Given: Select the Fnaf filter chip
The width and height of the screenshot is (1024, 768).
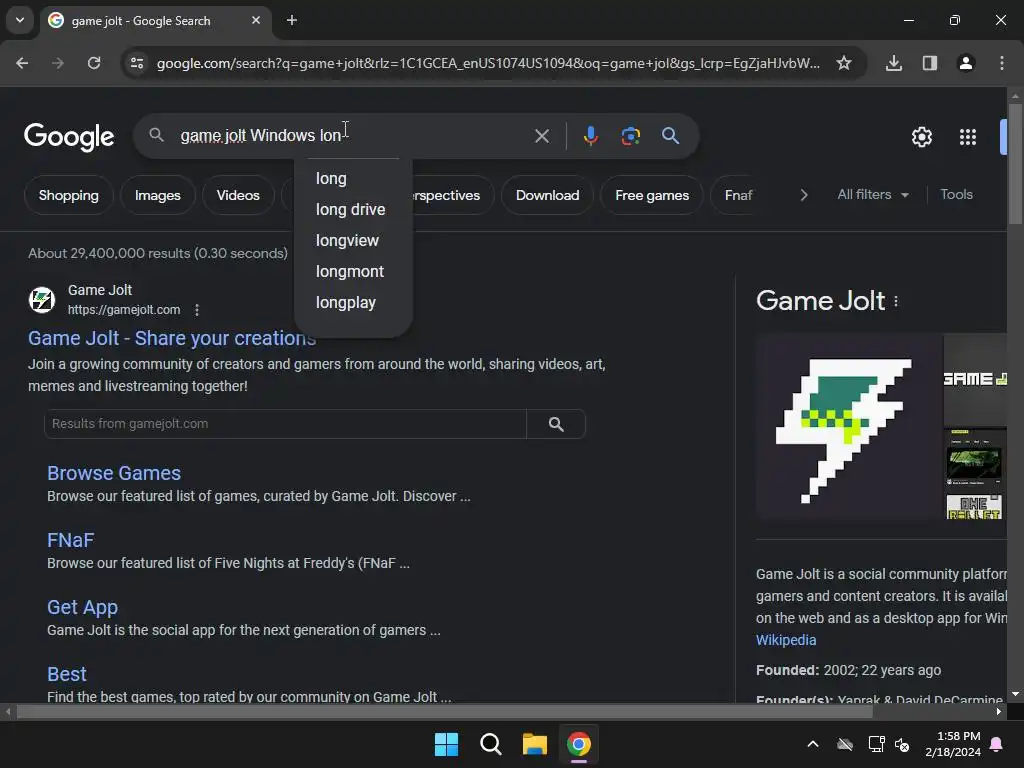Looking at the screenshot, I should [x=738, y=195].
